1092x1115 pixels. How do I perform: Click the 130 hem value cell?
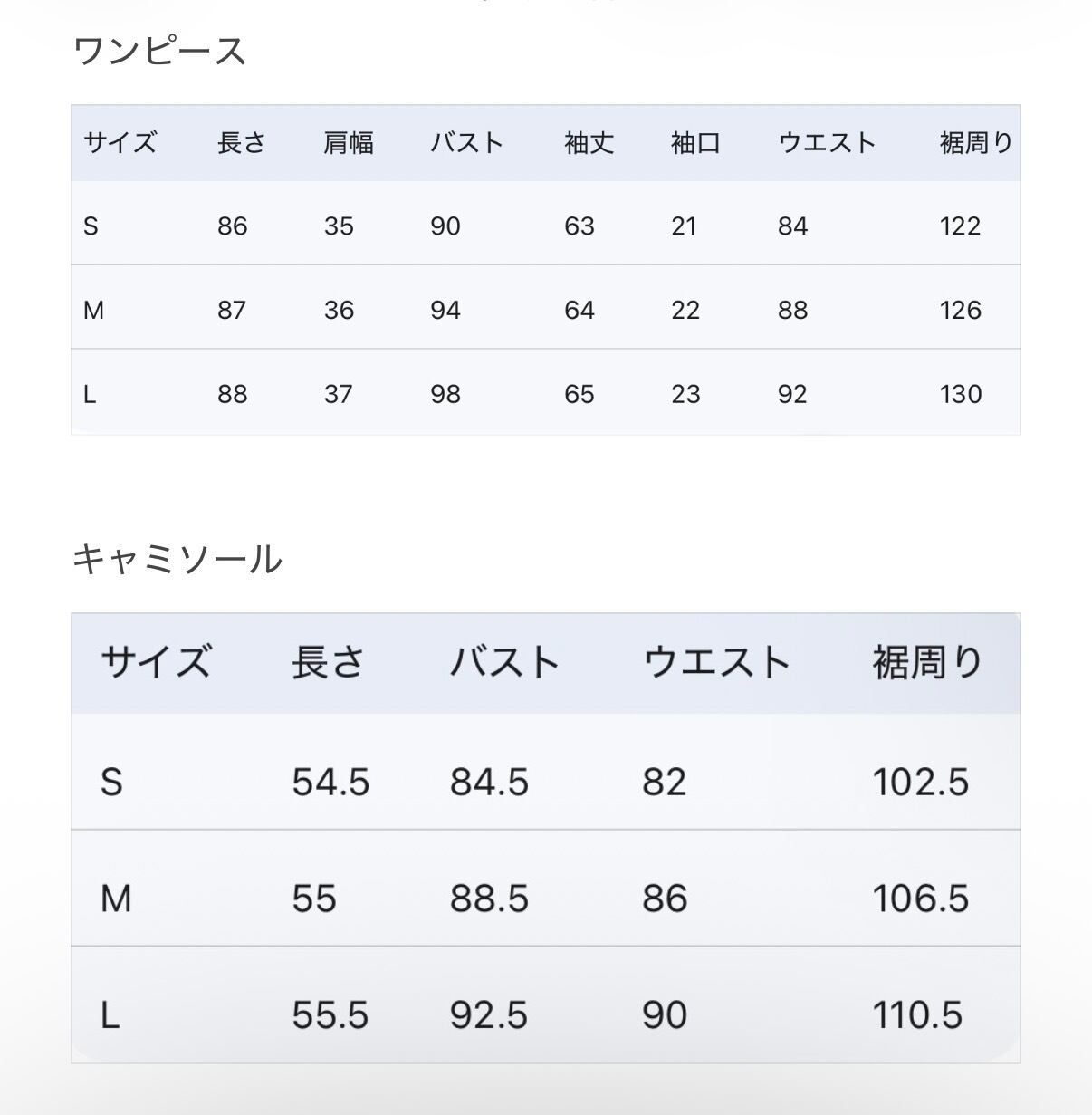960,395
